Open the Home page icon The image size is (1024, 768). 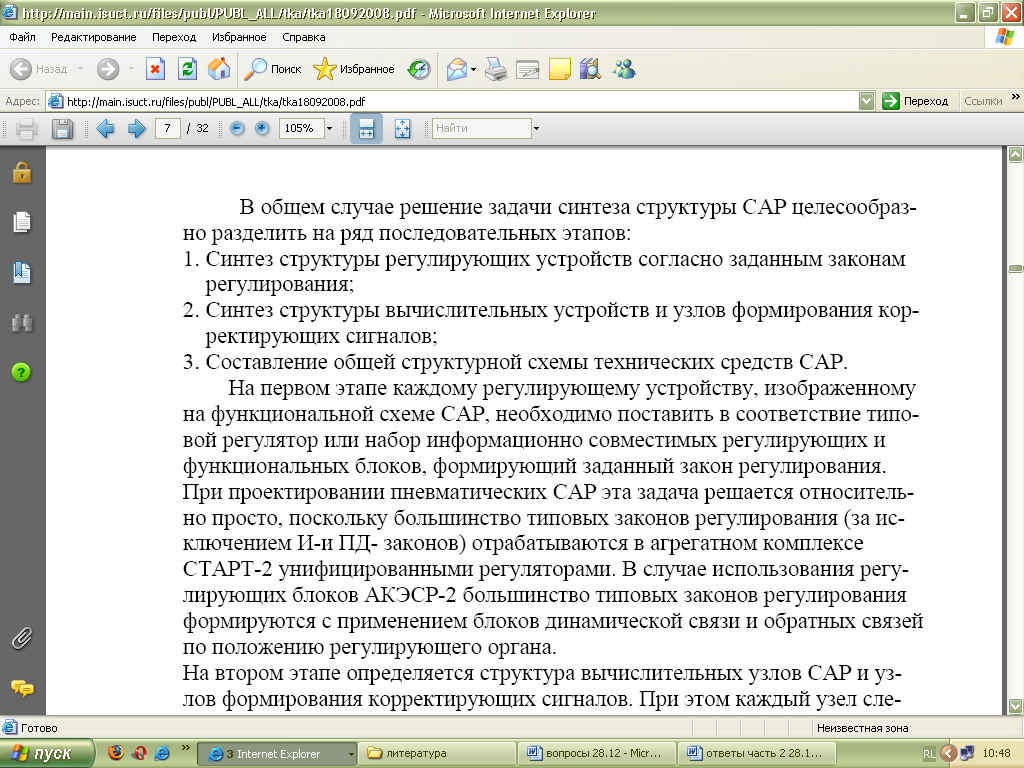(219, 69)
